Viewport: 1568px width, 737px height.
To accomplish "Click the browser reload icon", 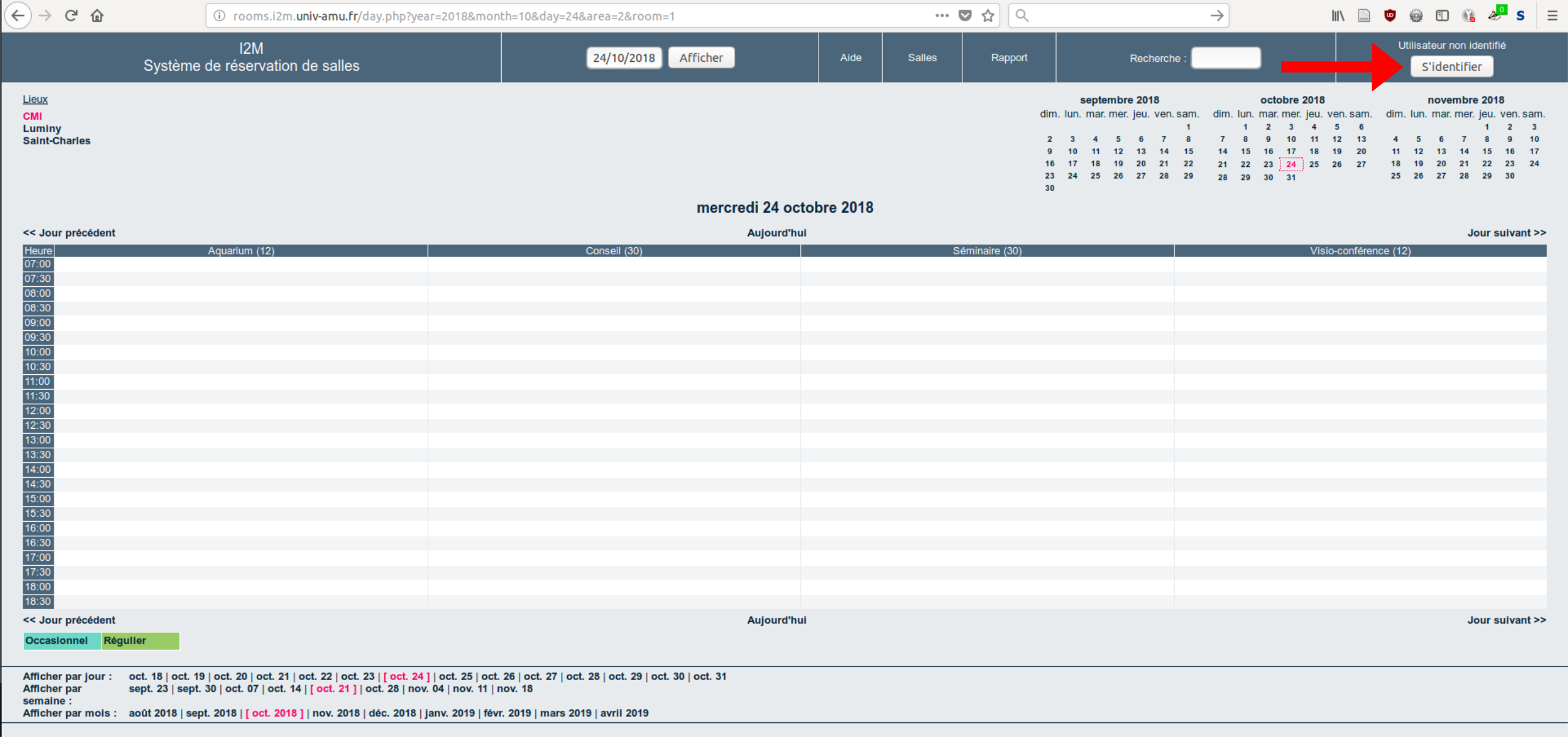I will (x=71, y=16).
